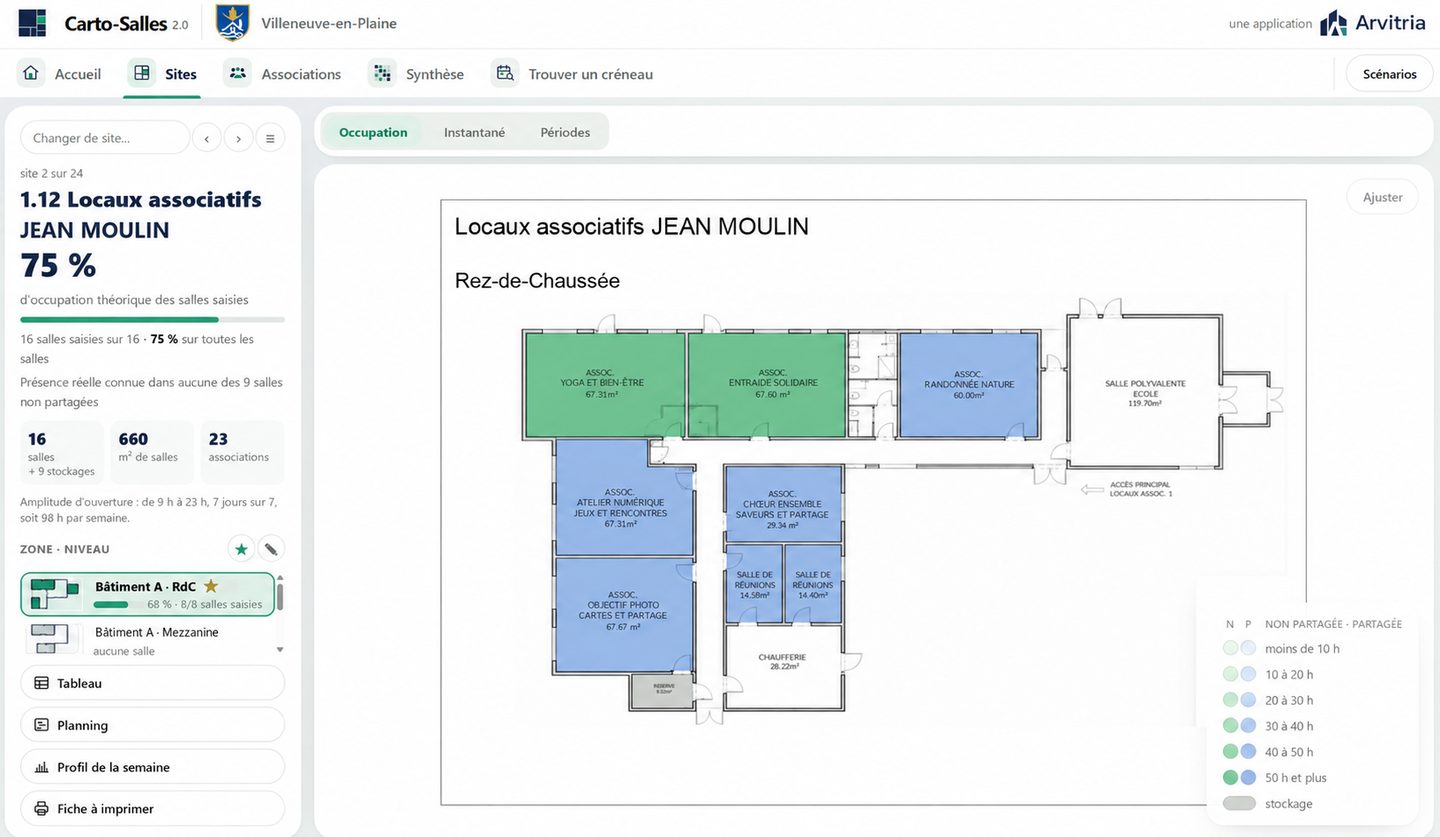The height and width of the screenshot is (837, 1440).
Task: Select the Entraide Solidaire room
Action: (x=768, y=386)
